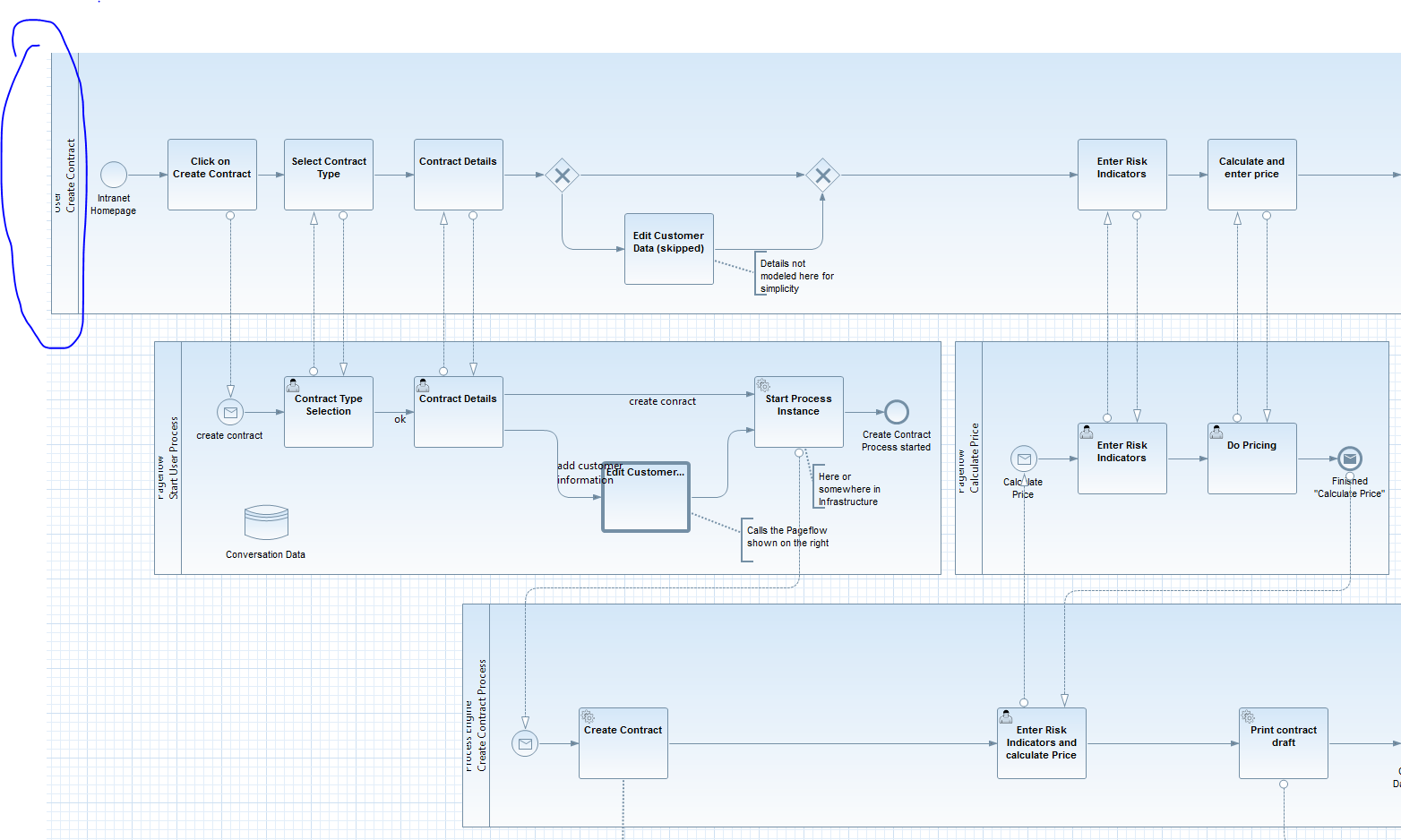This screenshot has width=1401, height=840.
Task: Click the 'Select Contract Type' task box
Action: [329, 175]
